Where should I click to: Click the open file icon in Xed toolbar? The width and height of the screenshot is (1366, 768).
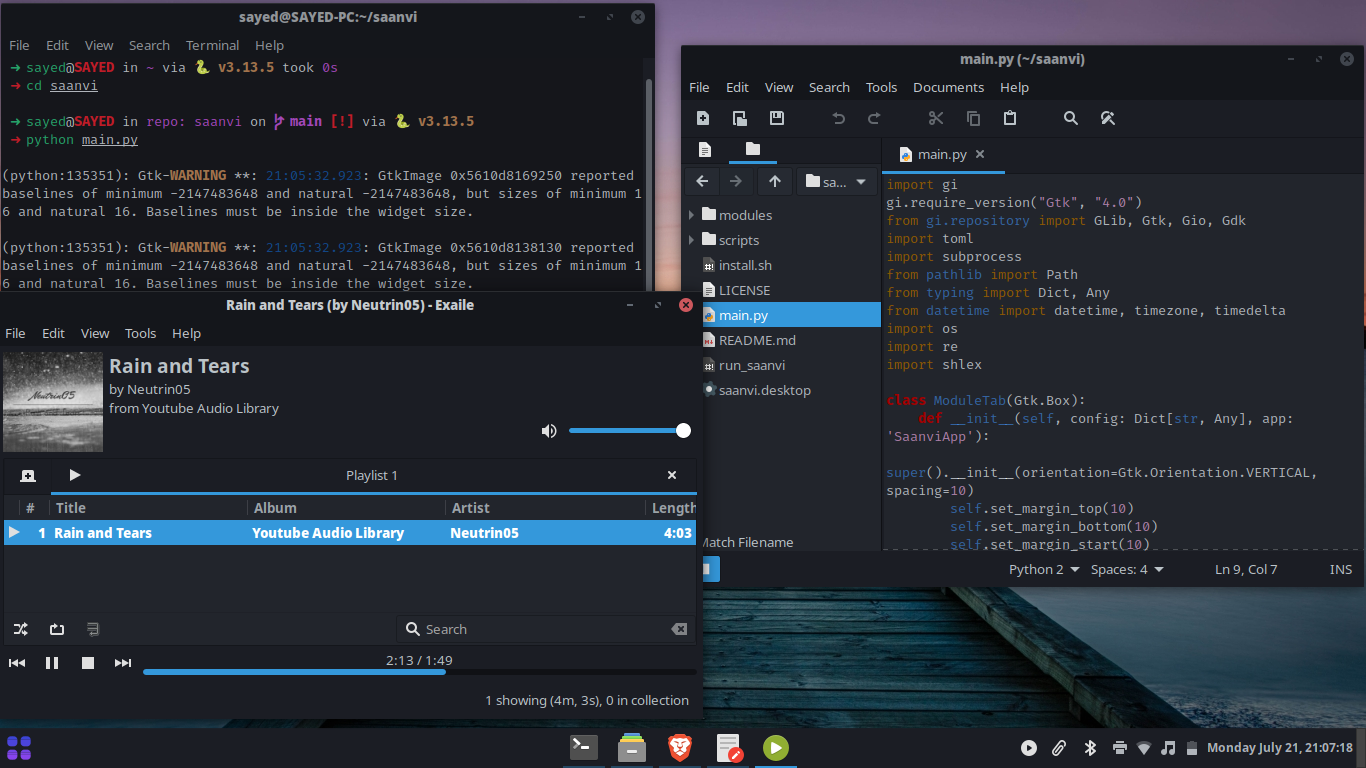pos(740,118)
